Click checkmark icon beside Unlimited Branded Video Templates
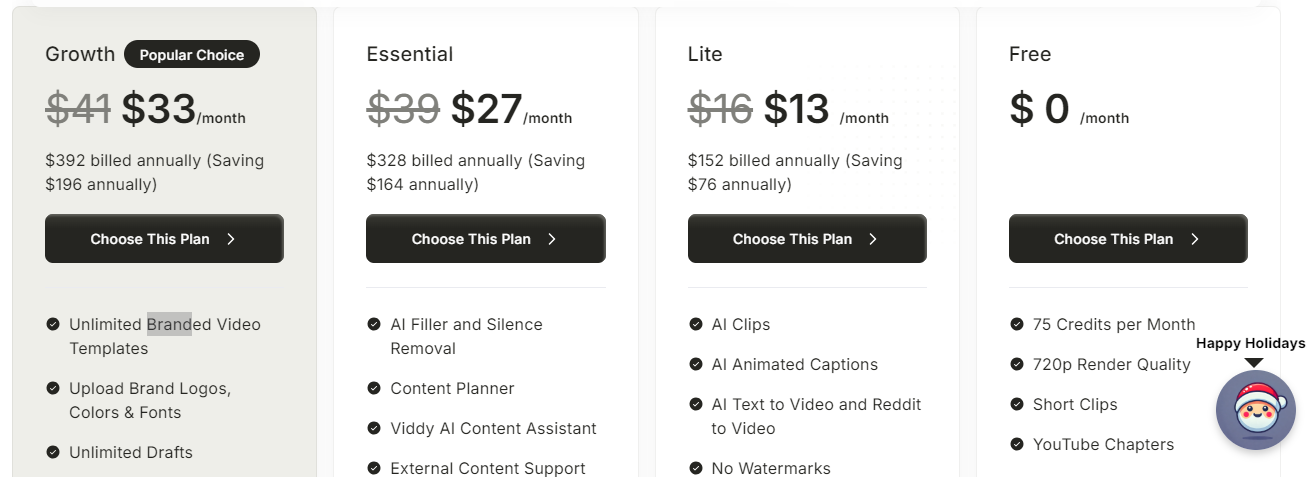The image size is (1307, 477). (x=52, y=324)
